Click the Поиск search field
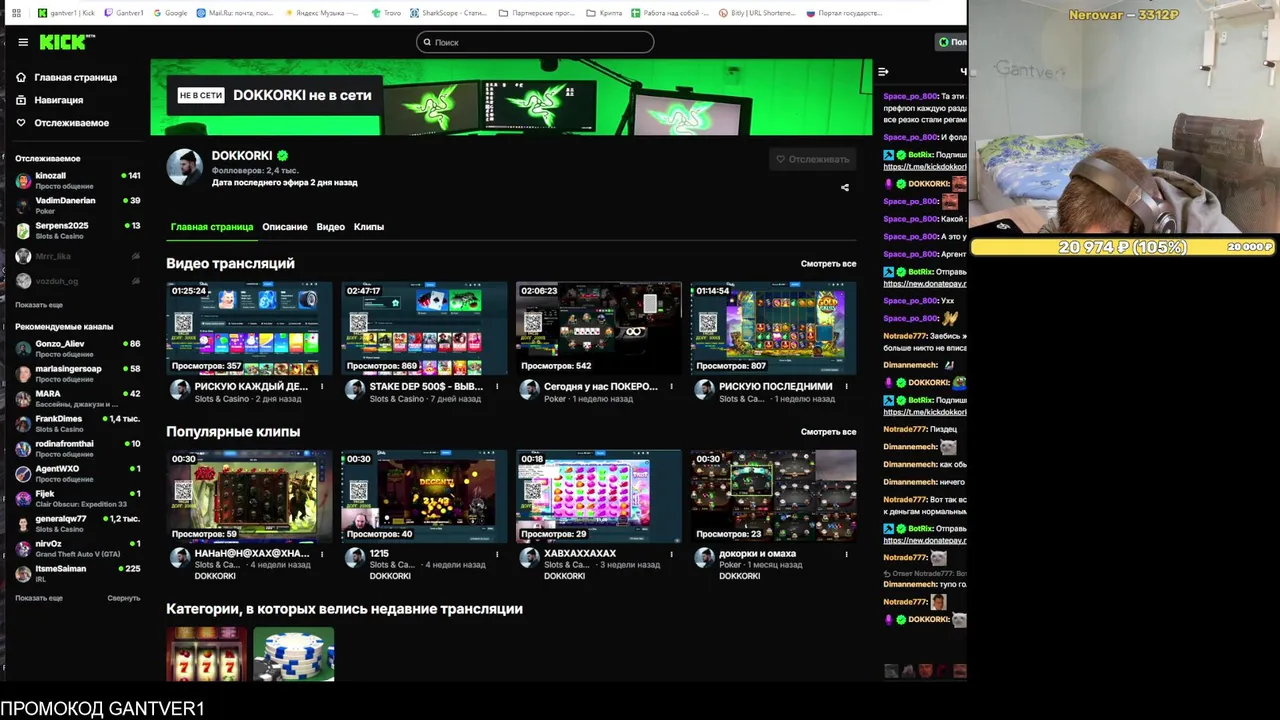The height and width of the screenshot is (720, 1280). (x=535, y=42)
